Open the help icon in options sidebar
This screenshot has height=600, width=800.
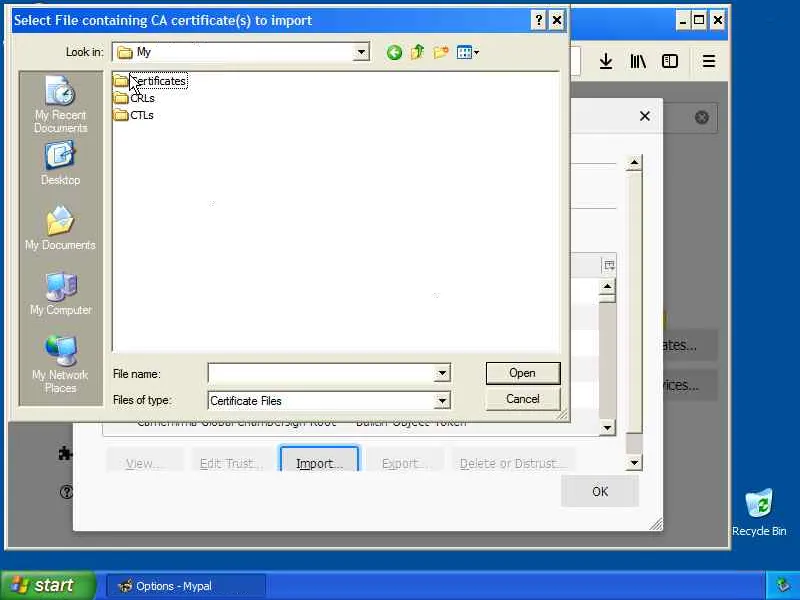66,492
